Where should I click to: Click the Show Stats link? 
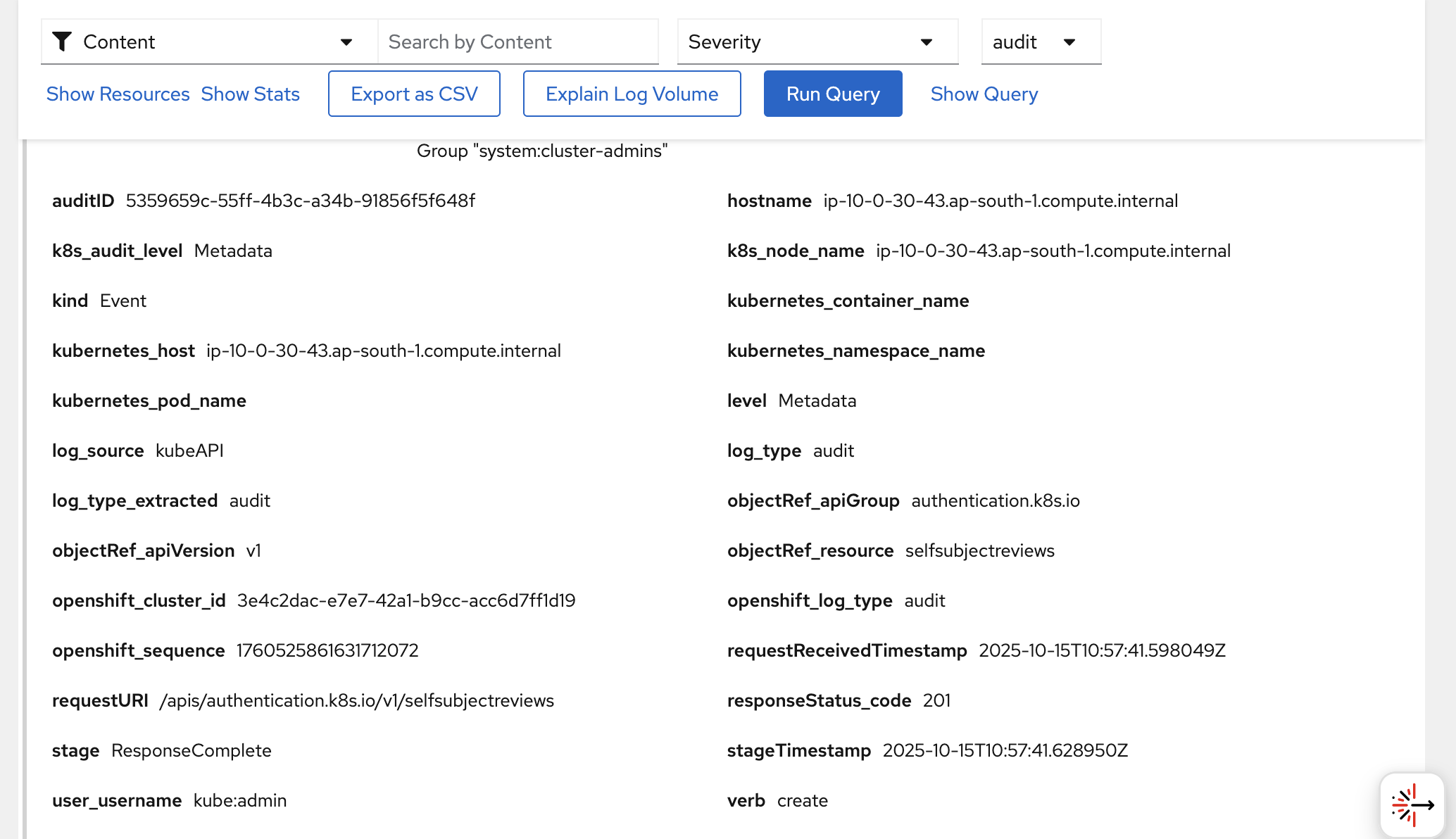pyautogui.click(x=250, y=94)
